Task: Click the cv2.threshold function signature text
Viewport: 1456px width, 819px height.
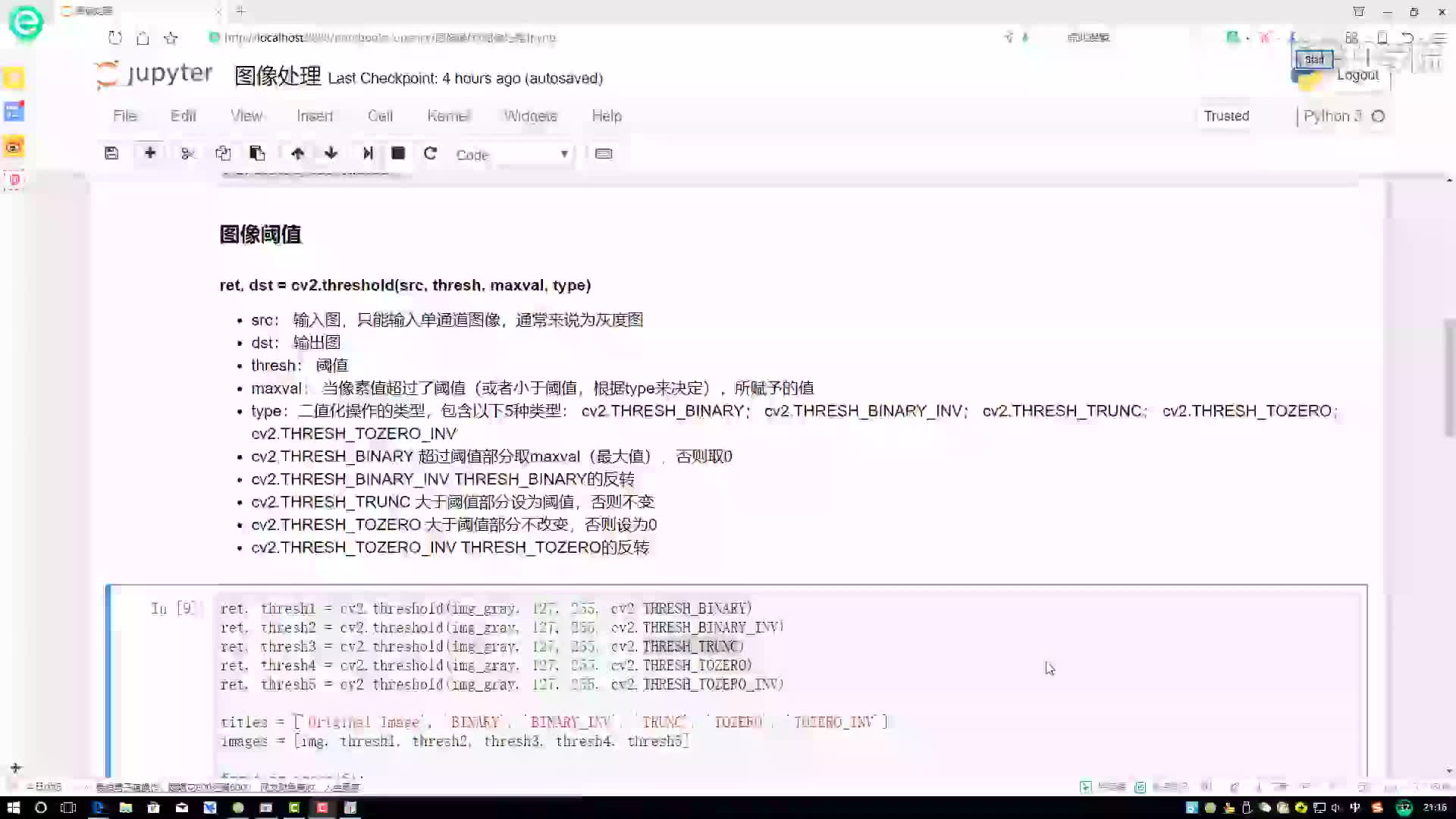Action: point(405,285)
